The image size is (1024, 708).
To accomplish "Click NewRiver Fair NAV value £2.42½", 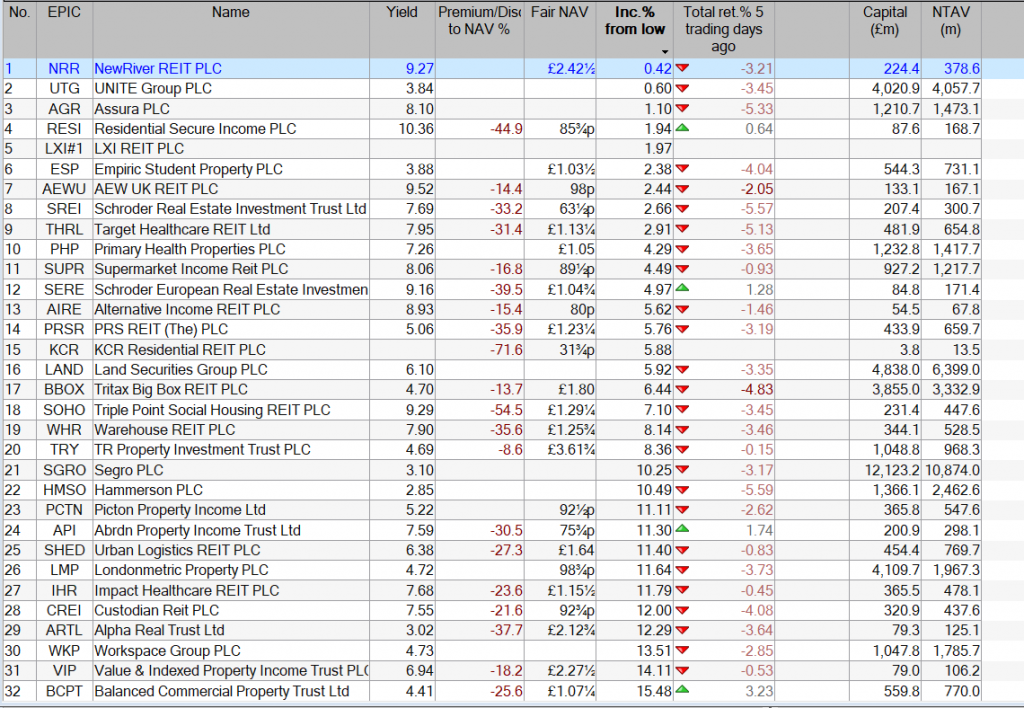I will tap(571, 69).
